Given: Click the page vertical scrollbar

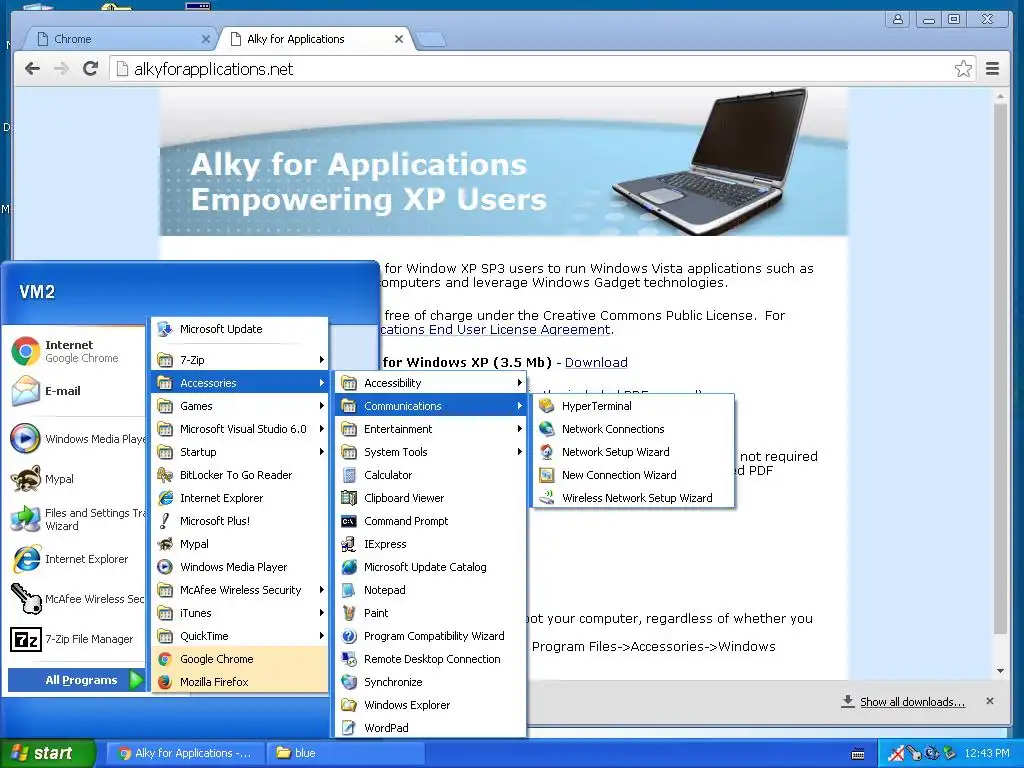Looking at the screenshot, I should [1000, 369].
